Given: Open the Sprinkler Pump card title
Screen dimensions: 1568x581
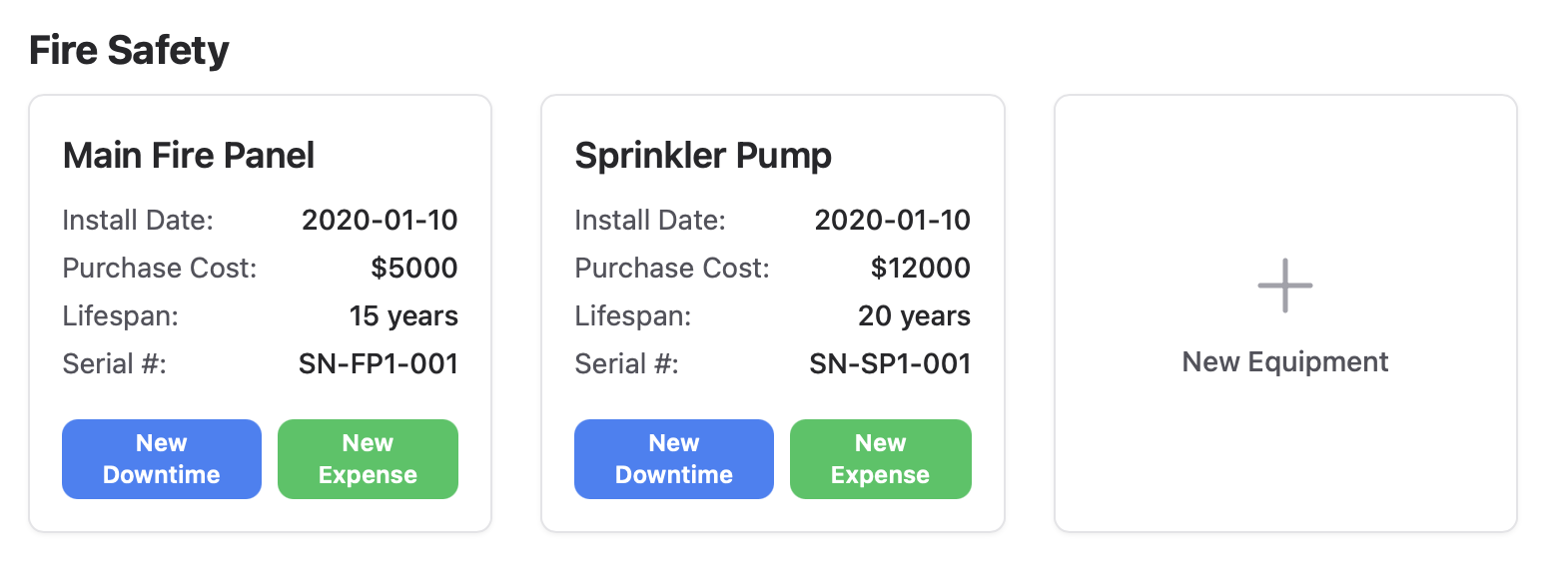Looking at the screenshot, I should (703, 156).
